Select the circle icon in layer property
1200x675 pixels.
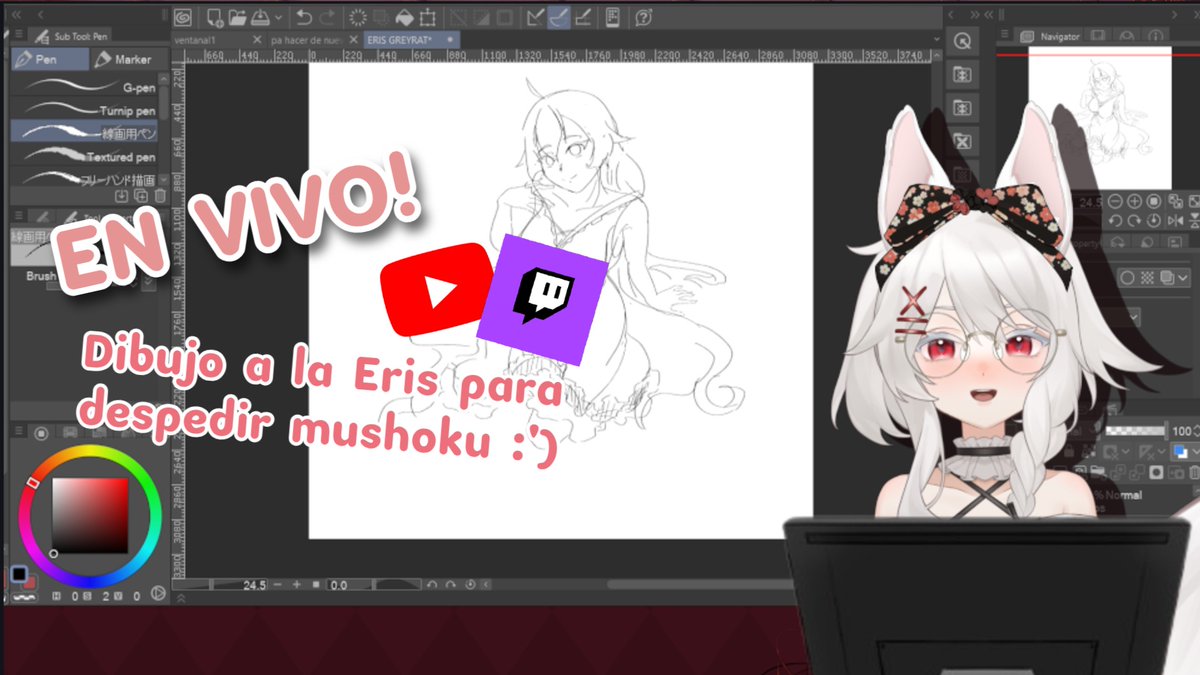pos(1127,278)
